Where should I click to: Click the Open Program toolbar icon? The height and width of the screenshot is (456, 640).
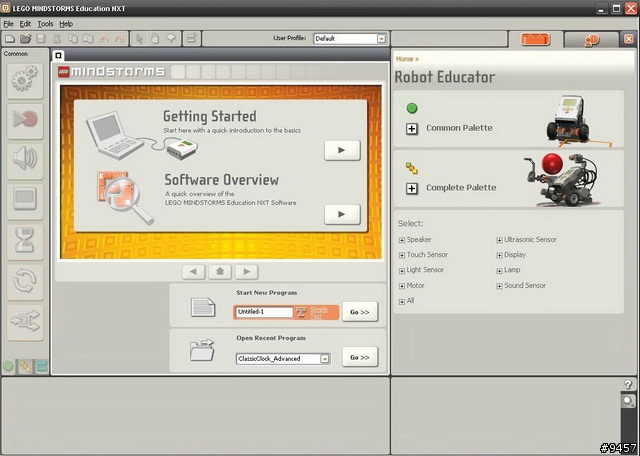(x=25, y=39)
